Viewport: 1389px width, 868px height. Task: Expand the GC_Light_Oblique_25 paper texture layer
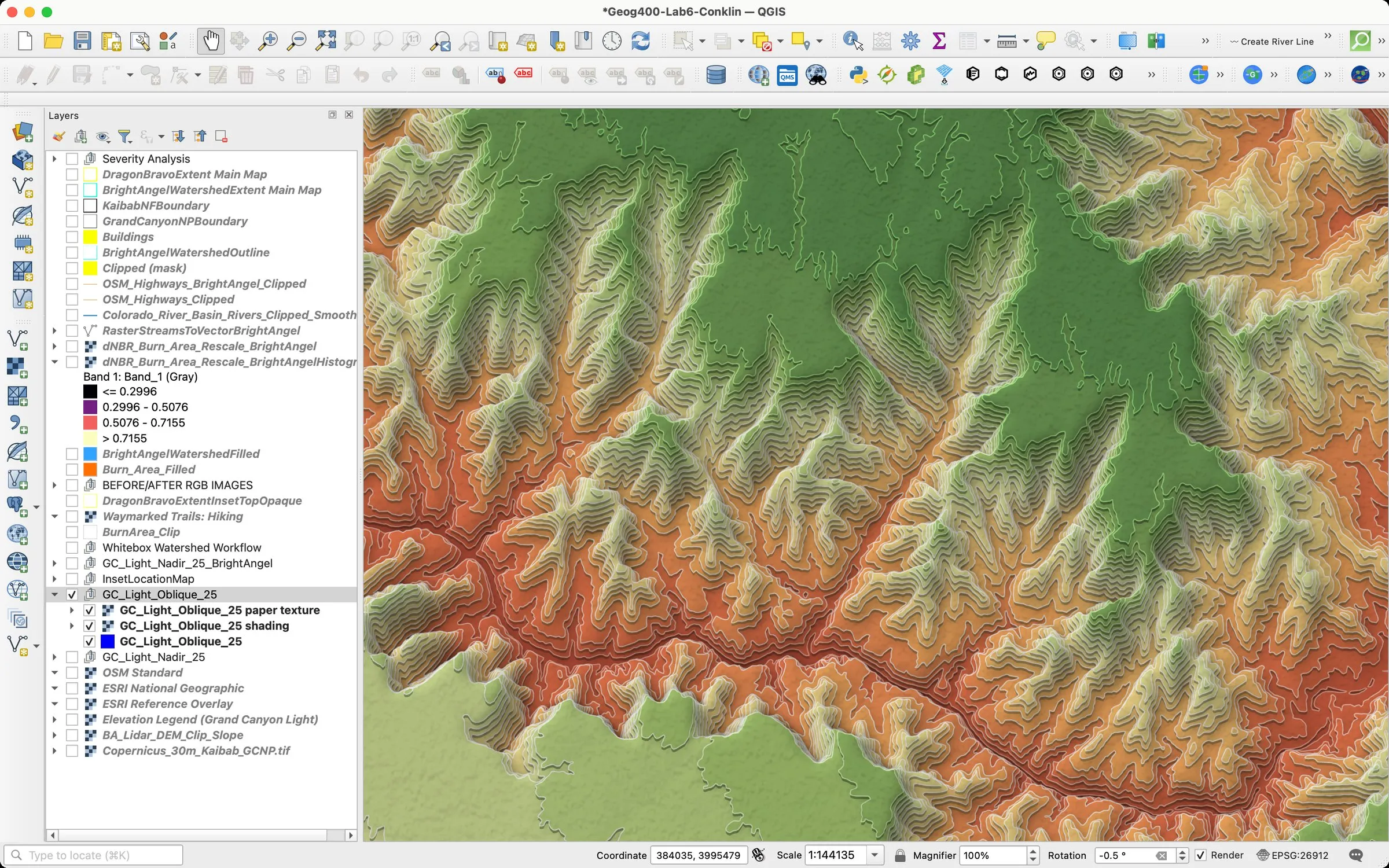pyautogui.click(x=72, y=610)
